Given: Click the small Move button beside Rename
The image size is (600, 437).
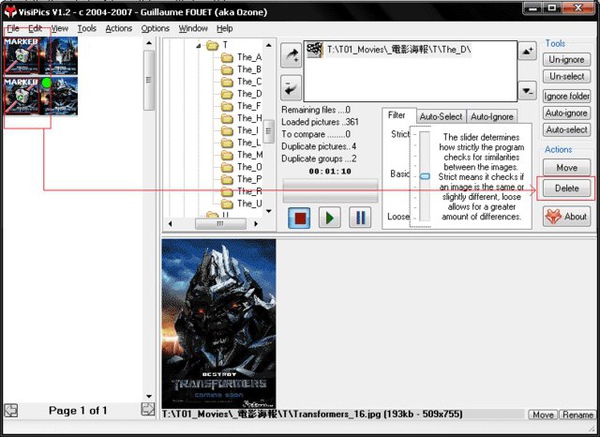Looking at the screenshot, I should (x=543, y=415).
